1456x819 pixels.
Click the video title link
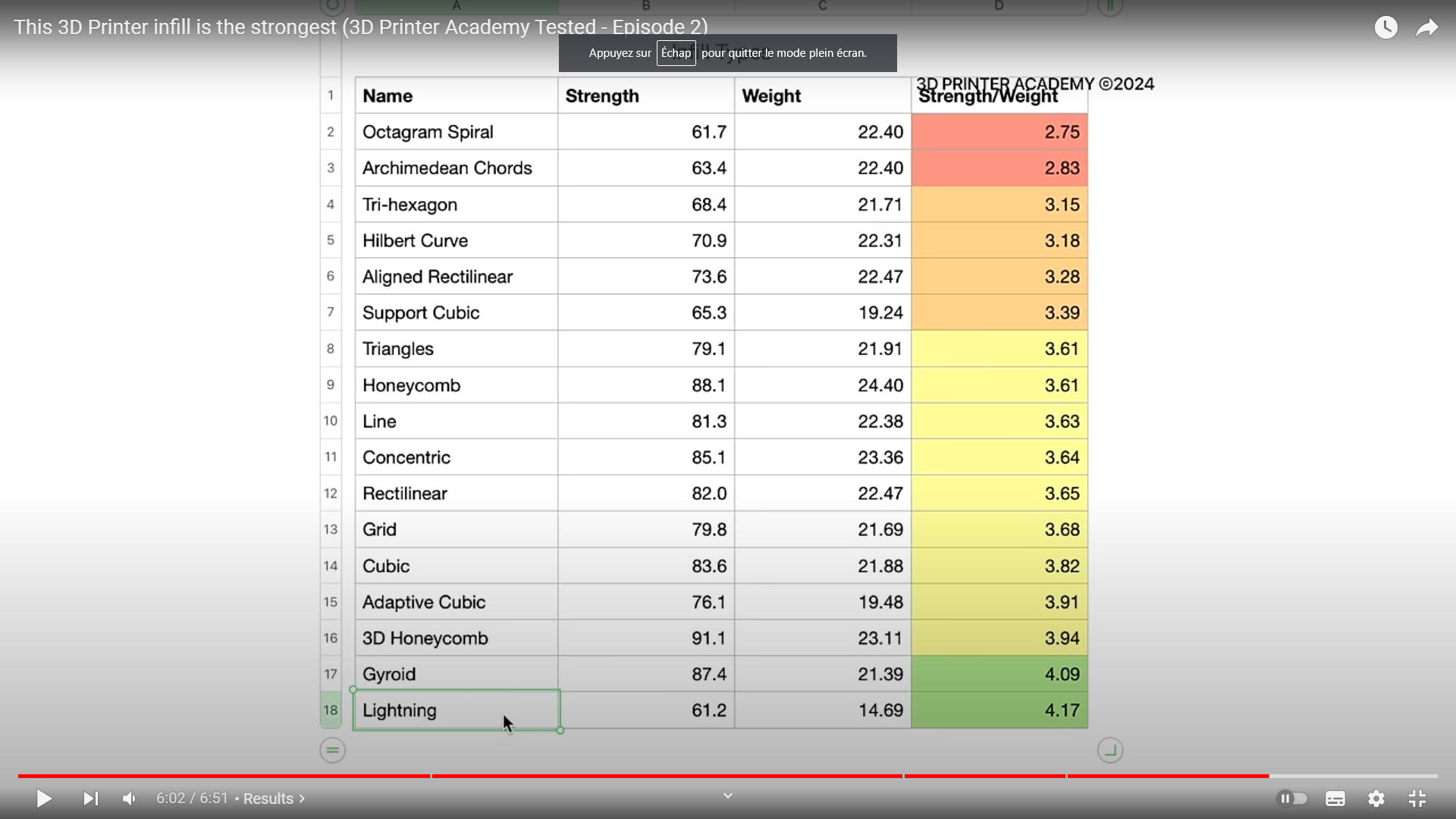click(360, 27)
